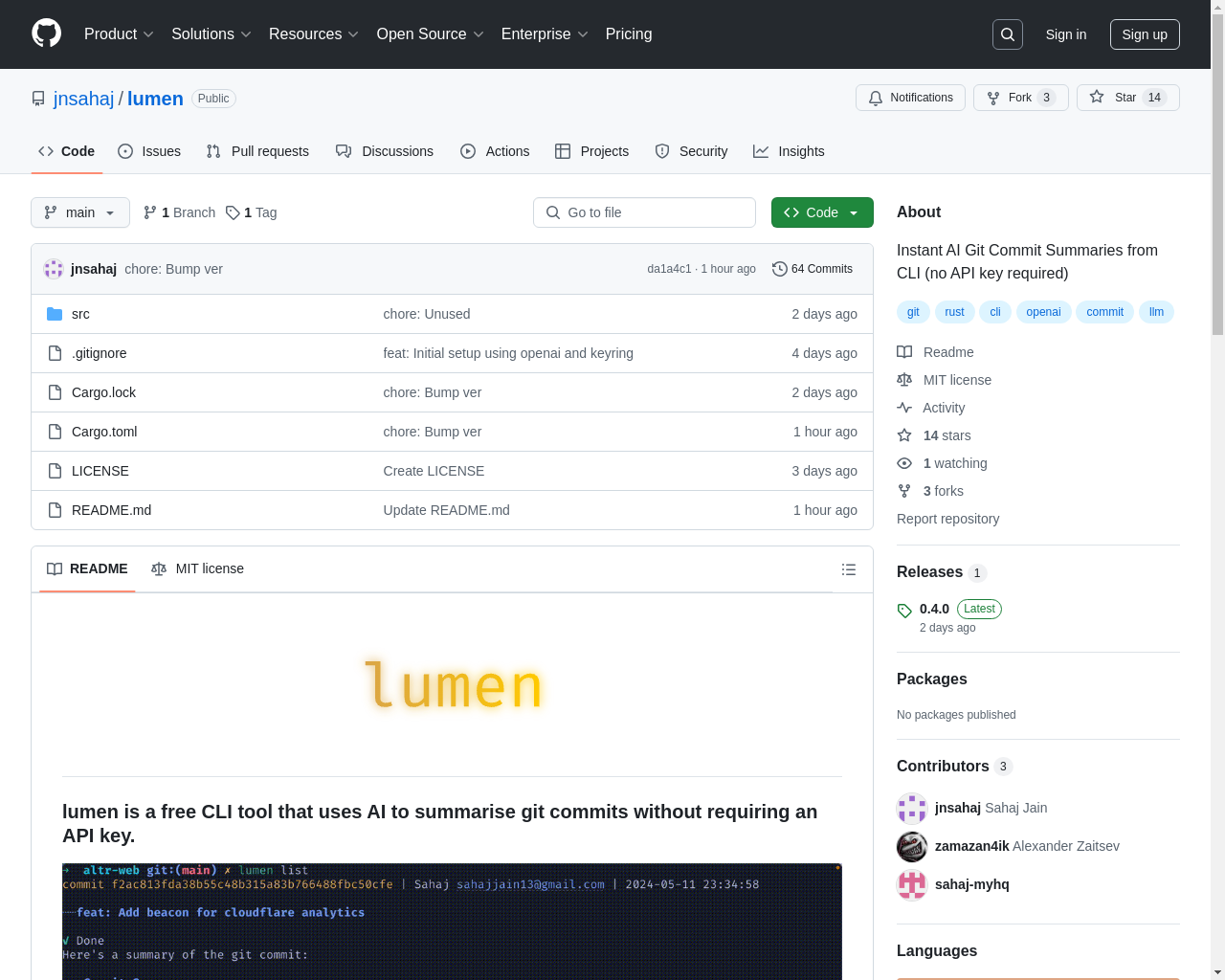
Task: Click zamazan4ik contributor avatar
Action: pyautogui.click(x=912, y=847)
